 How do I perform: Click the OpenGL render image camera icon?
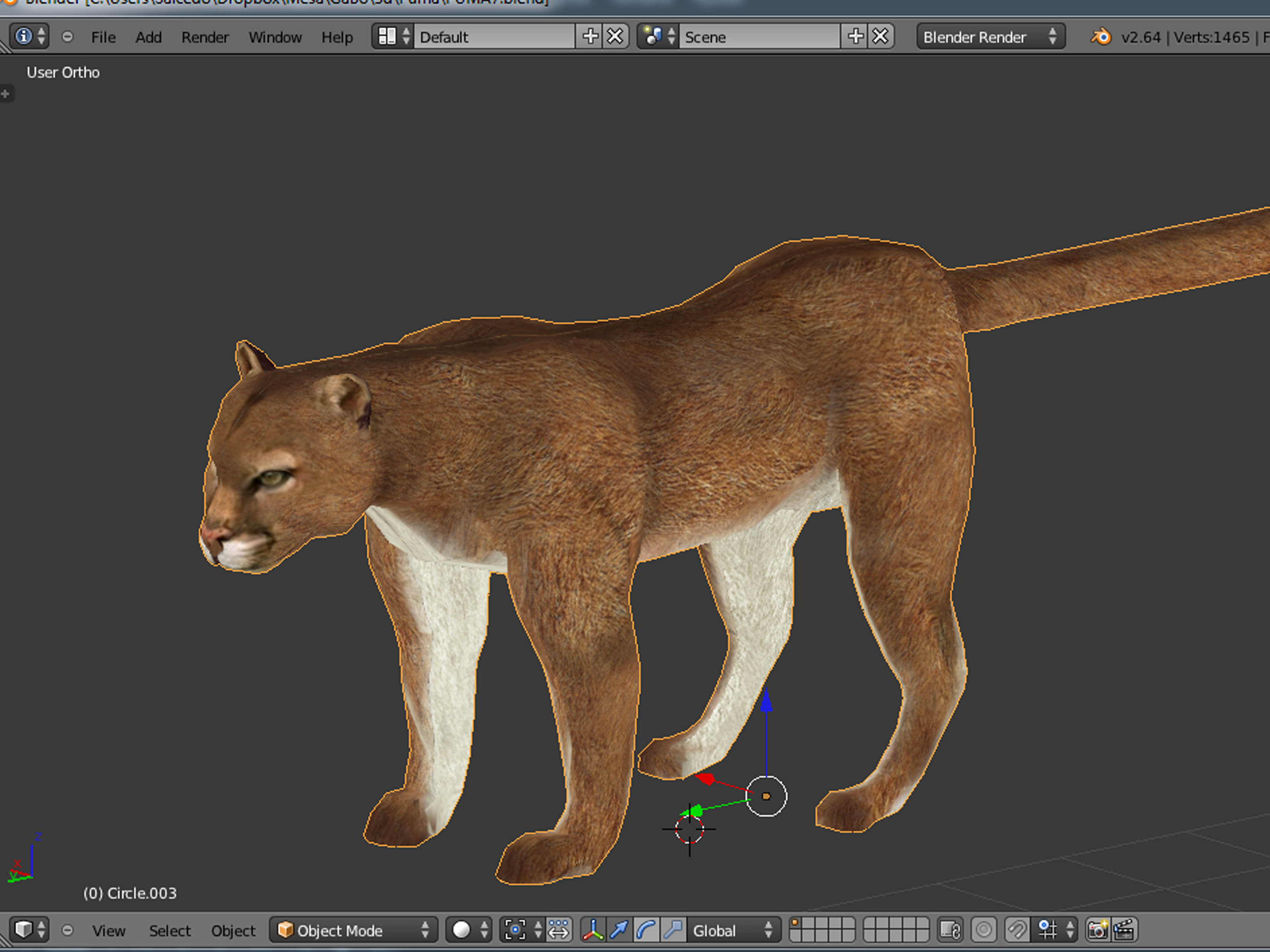pos(1097,930)
